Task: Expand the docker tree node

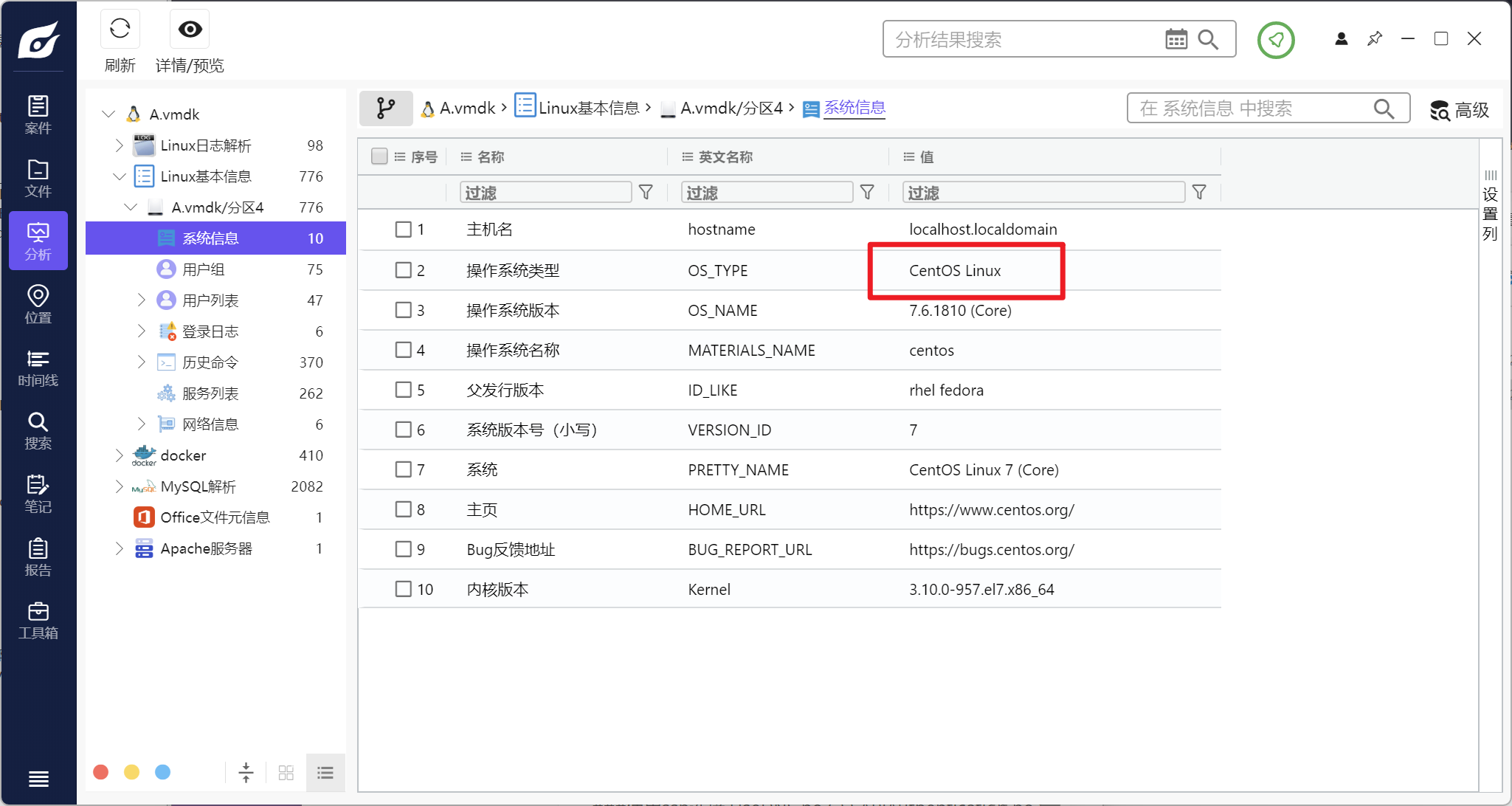Action: [x=119, y=455]
